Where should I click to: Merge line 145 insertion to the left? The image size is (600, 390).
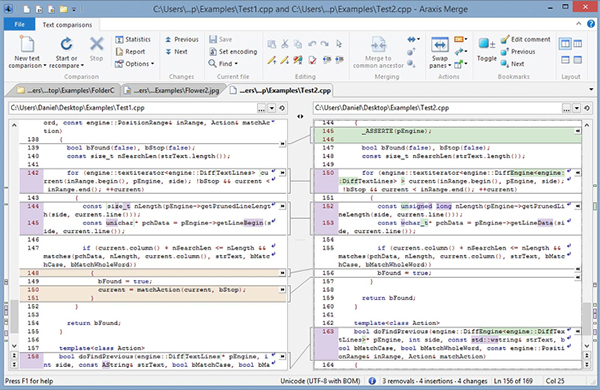click(577, 131)
